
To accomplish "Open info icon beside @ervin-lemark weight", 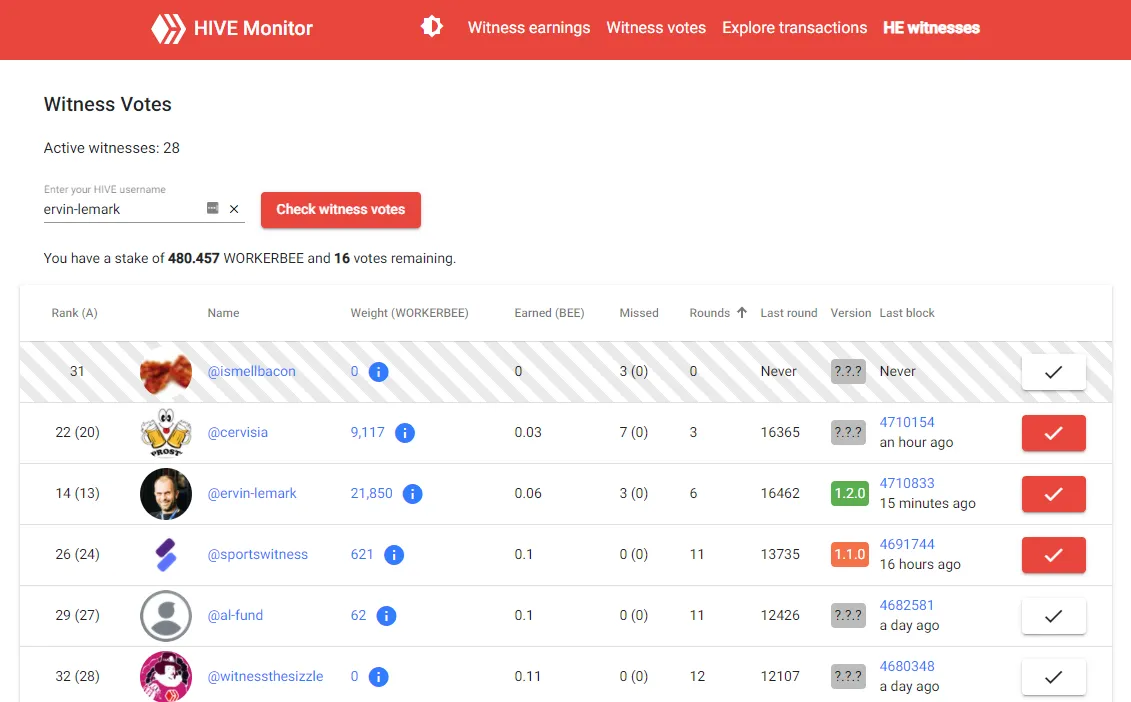I will [x=412, y=494].
